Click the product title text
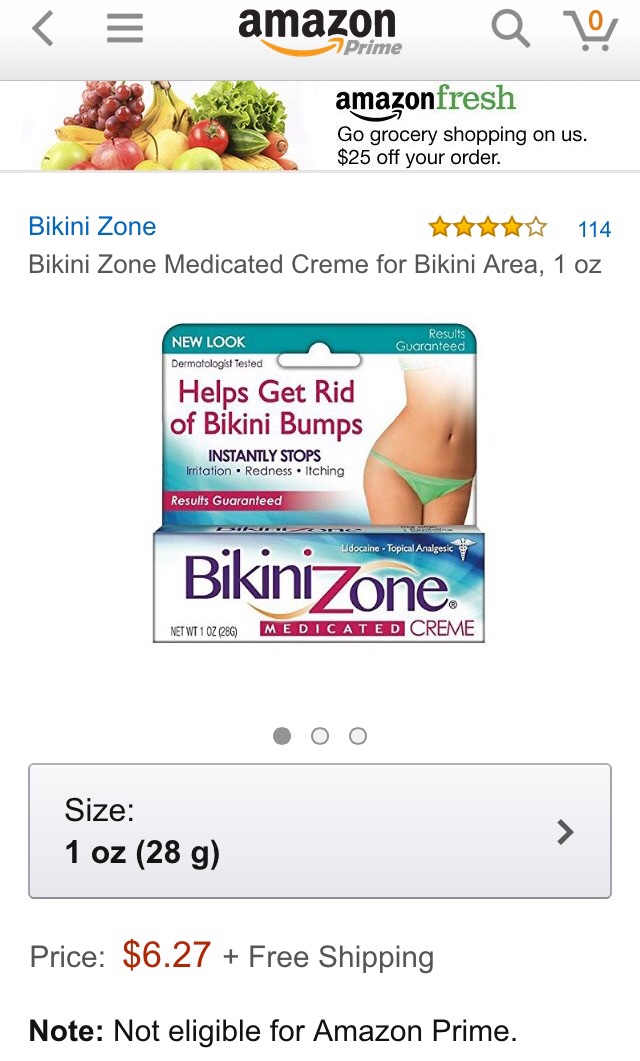The width and height of the screenshot is (640, 1061). coord(315,264)
